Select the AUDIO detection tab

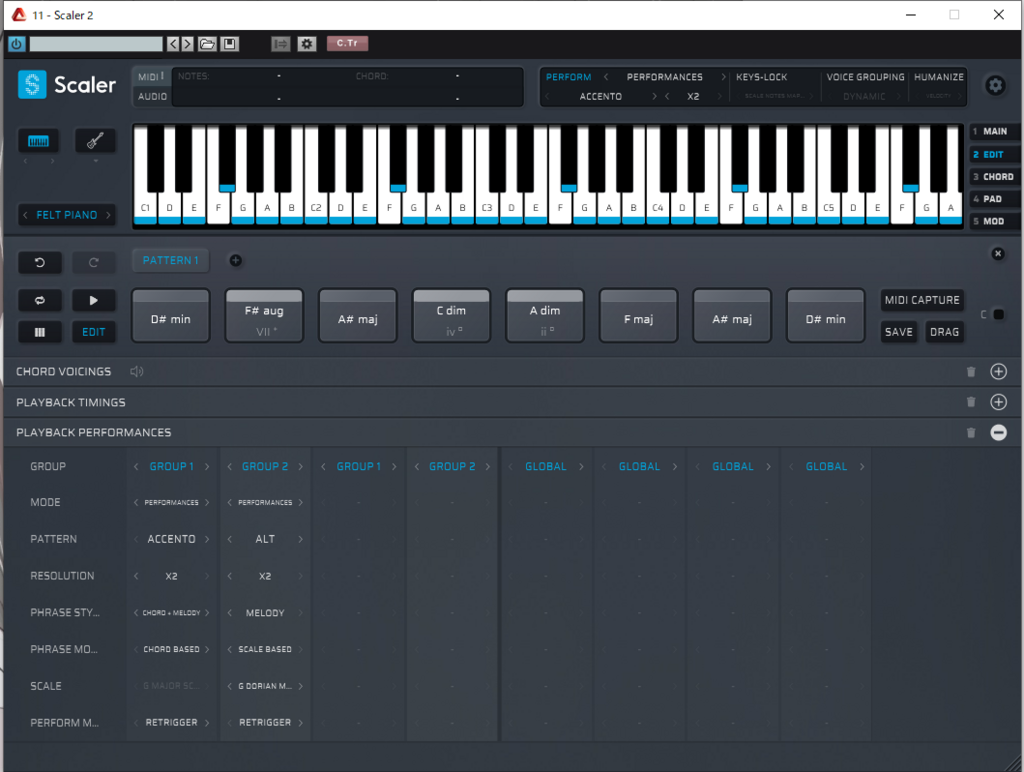tap(152, 97)
